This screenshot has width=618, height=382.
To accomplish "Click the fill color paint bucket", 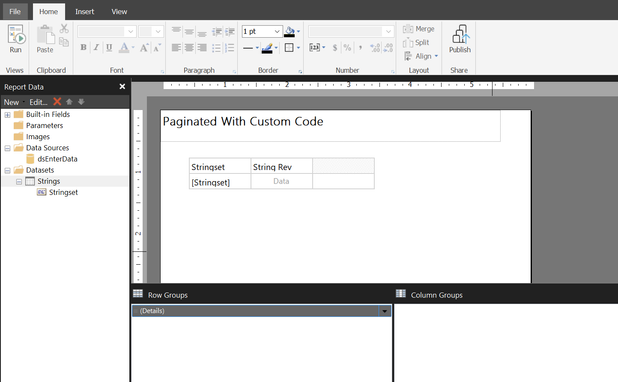I will click(x=290, y=32).
